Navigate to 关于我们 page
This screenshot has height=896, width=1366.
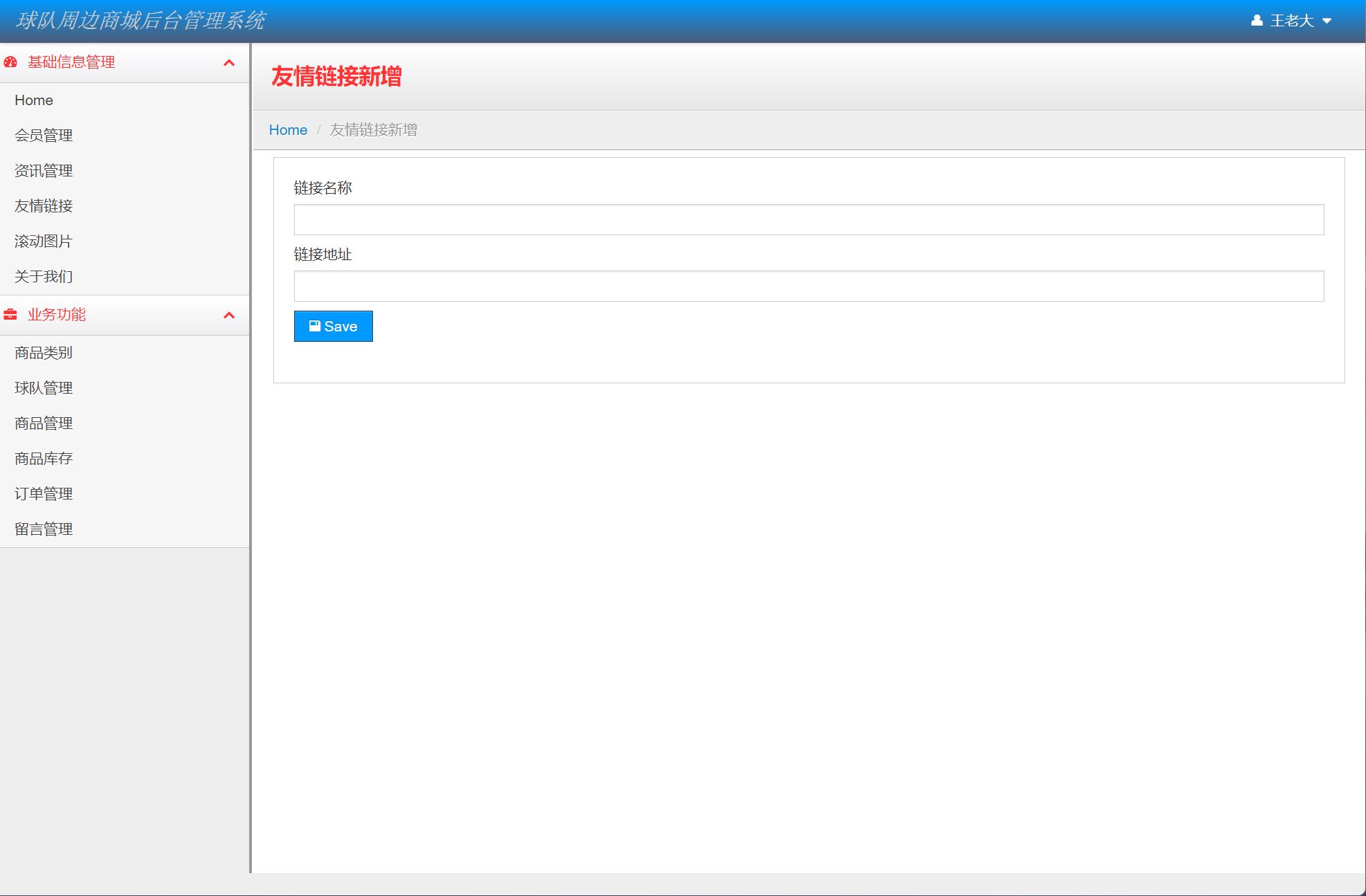(x=44, y=277)
